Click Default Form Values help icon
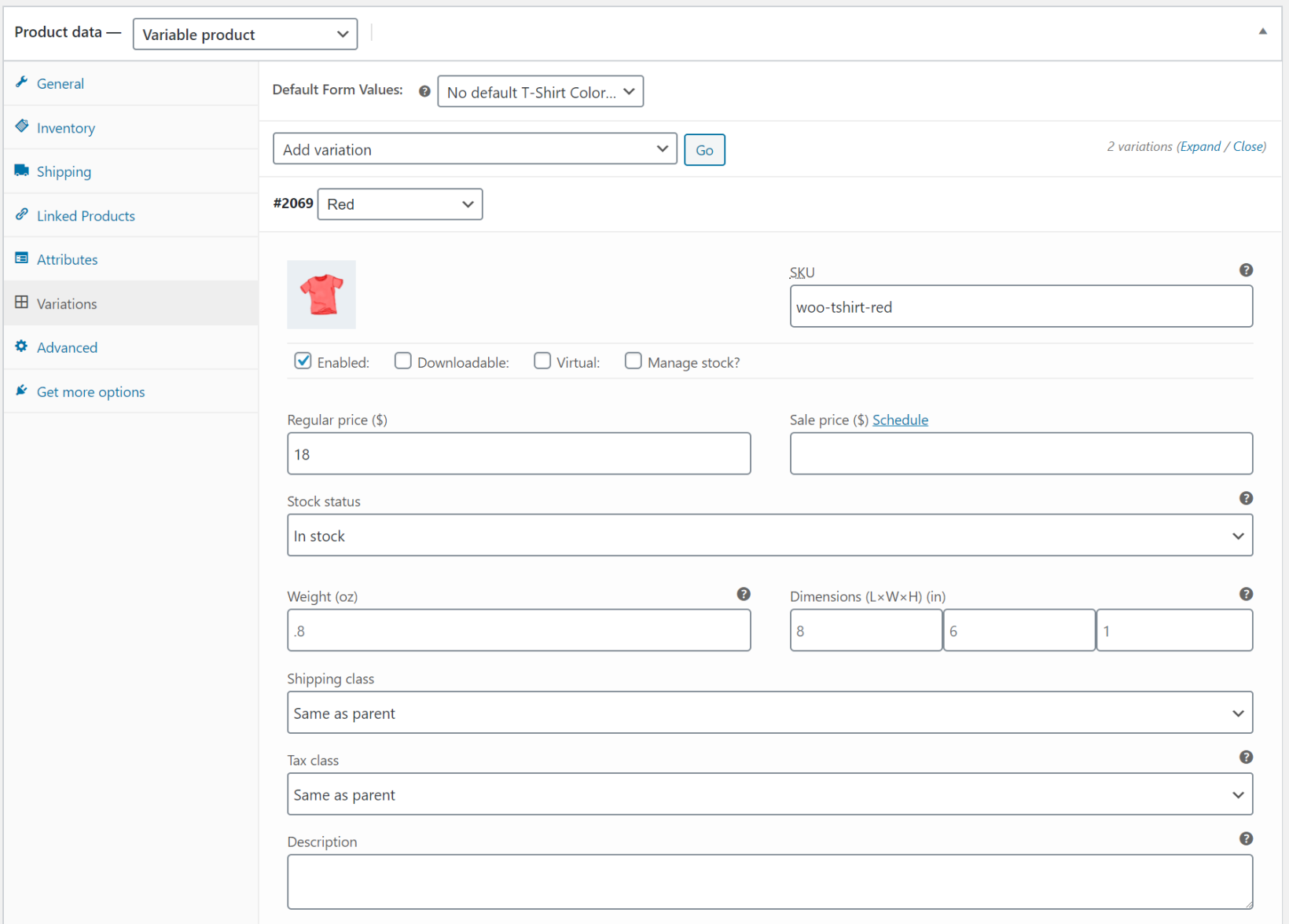 point(424,91)
